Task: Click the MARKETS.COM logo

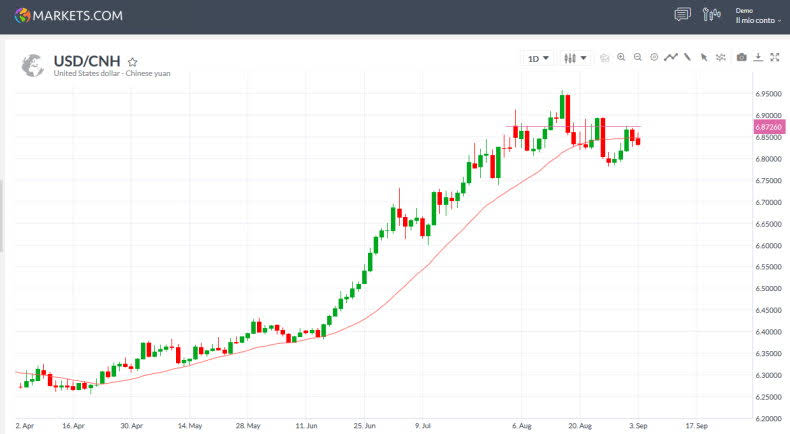Action: click(69, 15)
